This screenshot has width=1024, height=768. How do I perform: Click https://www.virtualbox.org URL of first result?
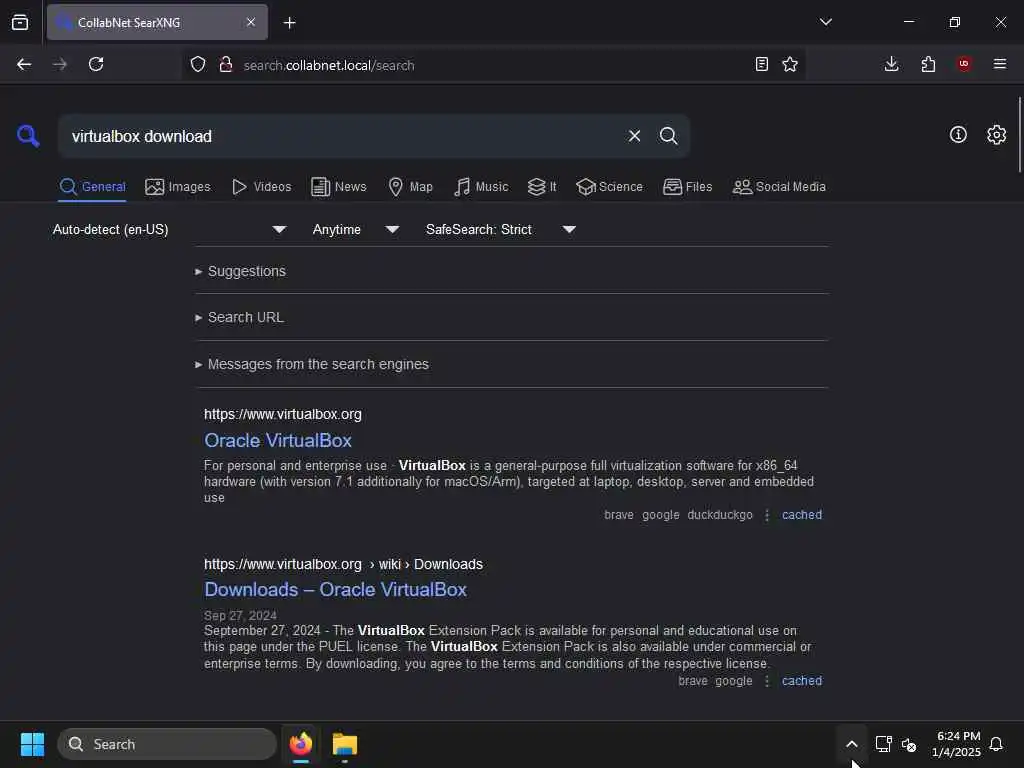click(x=283, y=414)
